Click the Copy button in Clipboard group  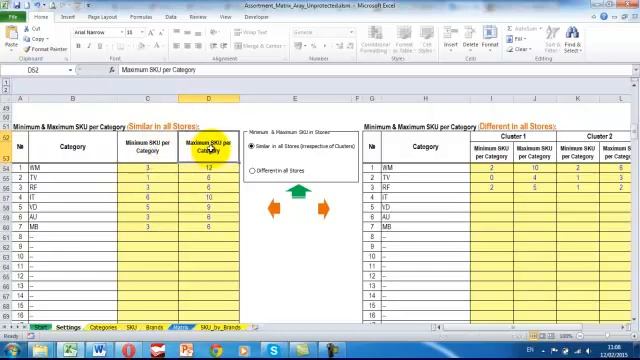tap(35, 39)
